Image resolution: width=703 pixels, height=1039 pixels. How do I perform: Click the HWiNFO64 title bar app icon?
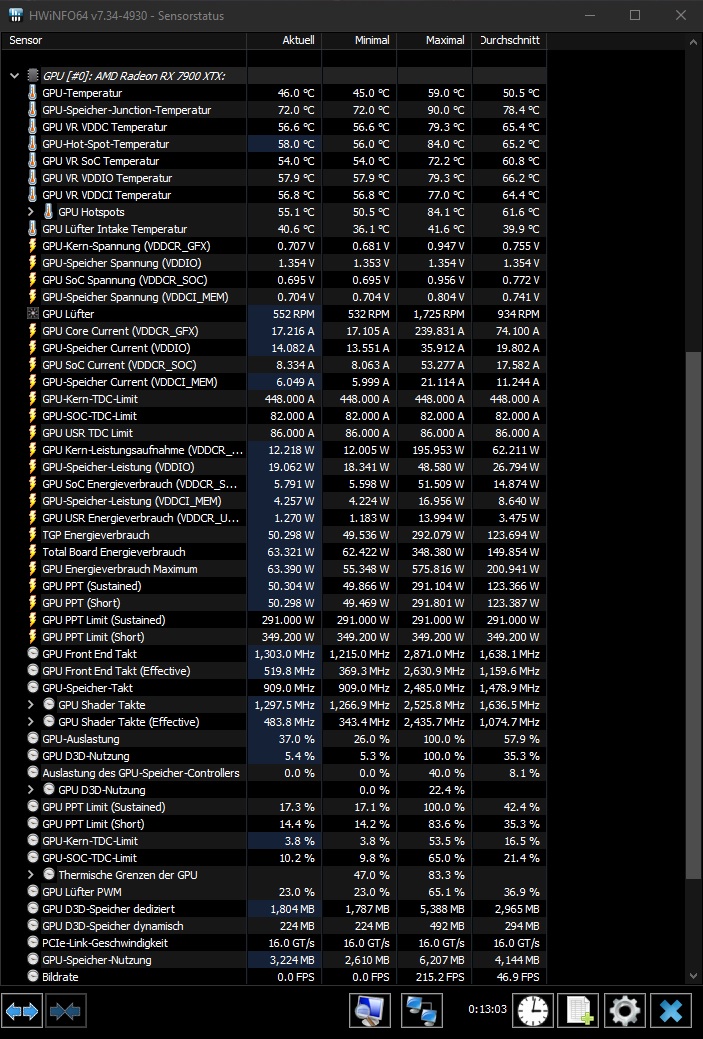click(16, 15)
